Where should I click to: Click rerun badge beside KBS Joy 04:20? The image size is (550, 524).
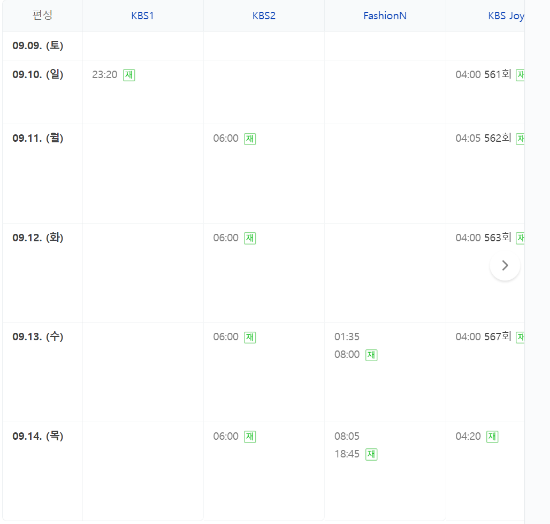[492, 437]
